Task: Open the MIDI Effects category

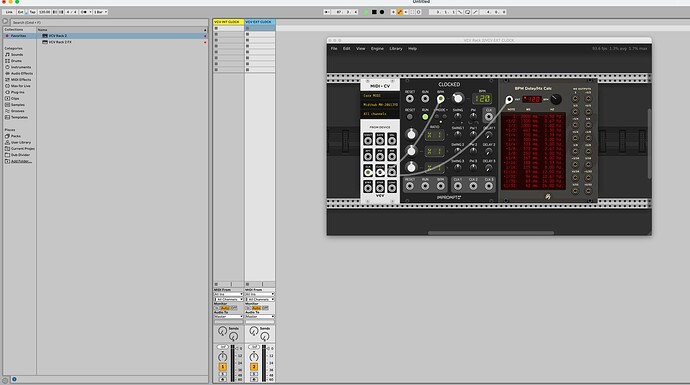Action: click(x=21, y=80)
